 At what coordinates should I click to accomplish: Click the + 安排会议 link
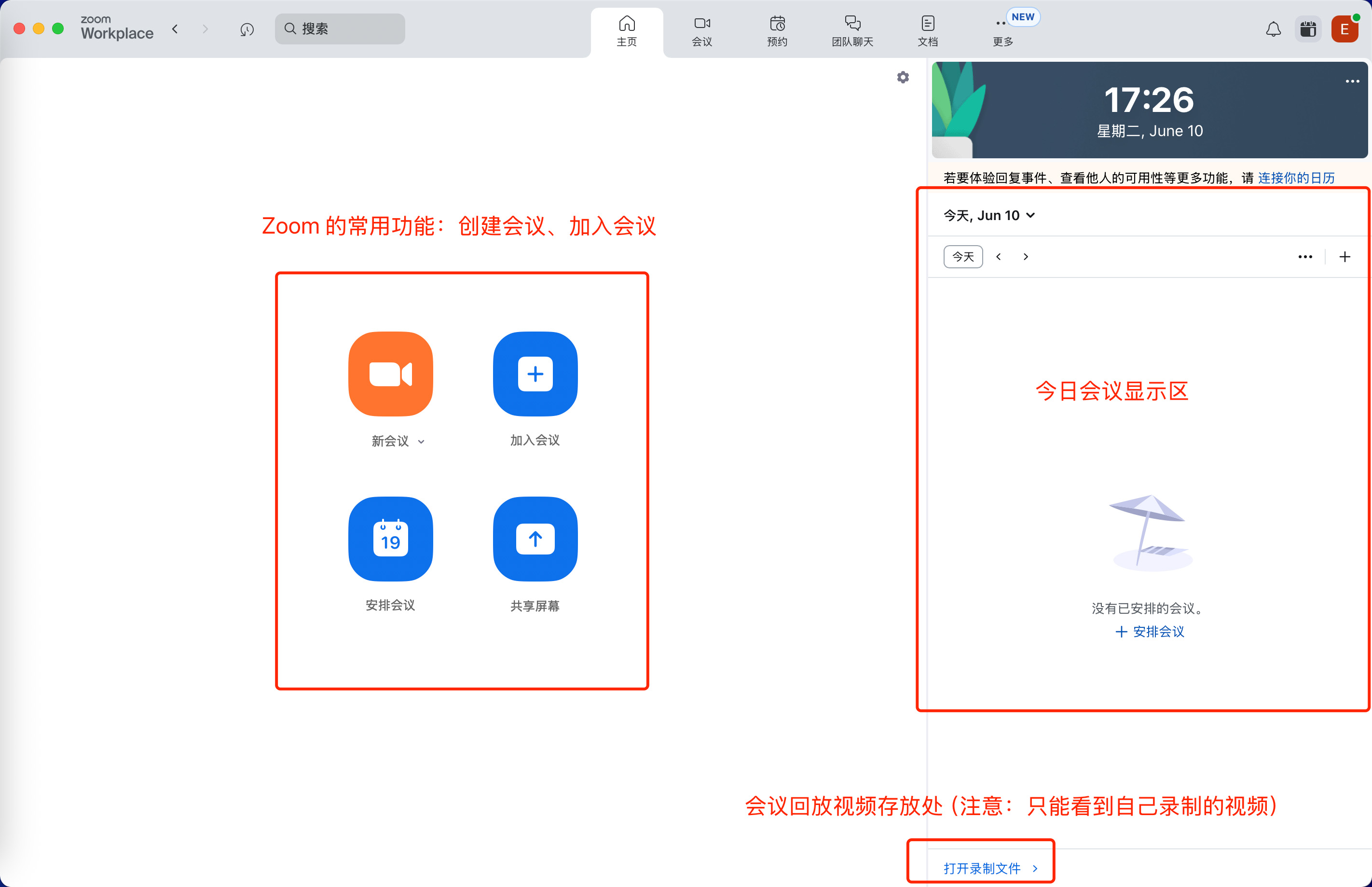(1150, 632)
